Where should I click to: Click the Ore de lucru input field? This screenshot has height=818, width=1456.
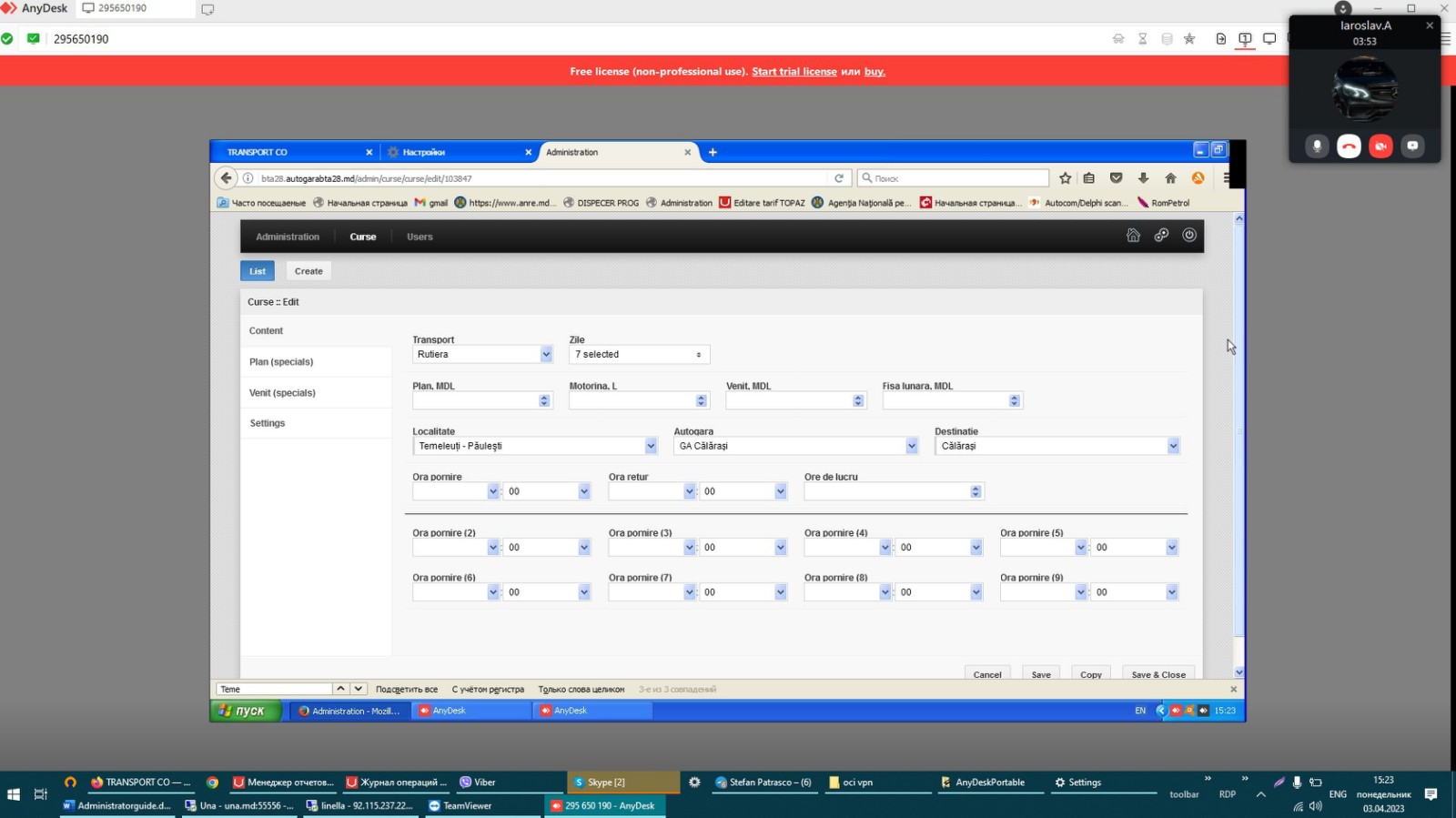click(894, 491)
